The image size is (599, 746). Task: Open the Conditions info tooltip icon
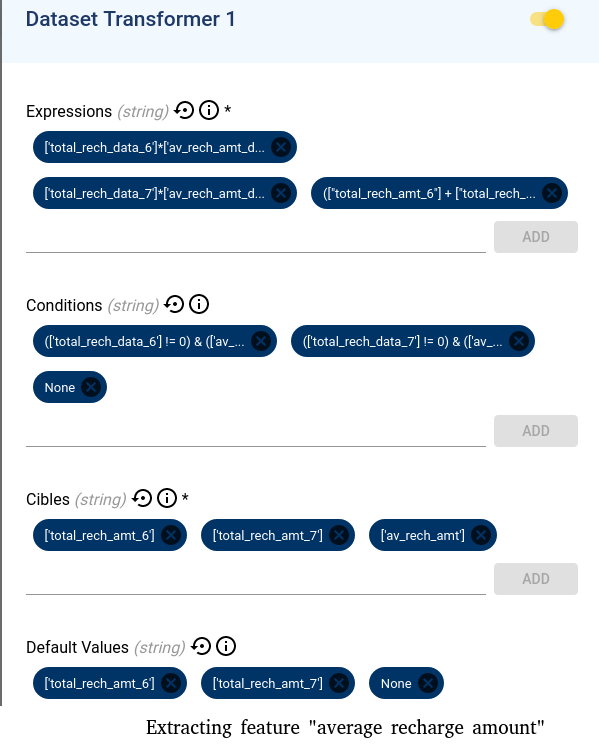199,304
